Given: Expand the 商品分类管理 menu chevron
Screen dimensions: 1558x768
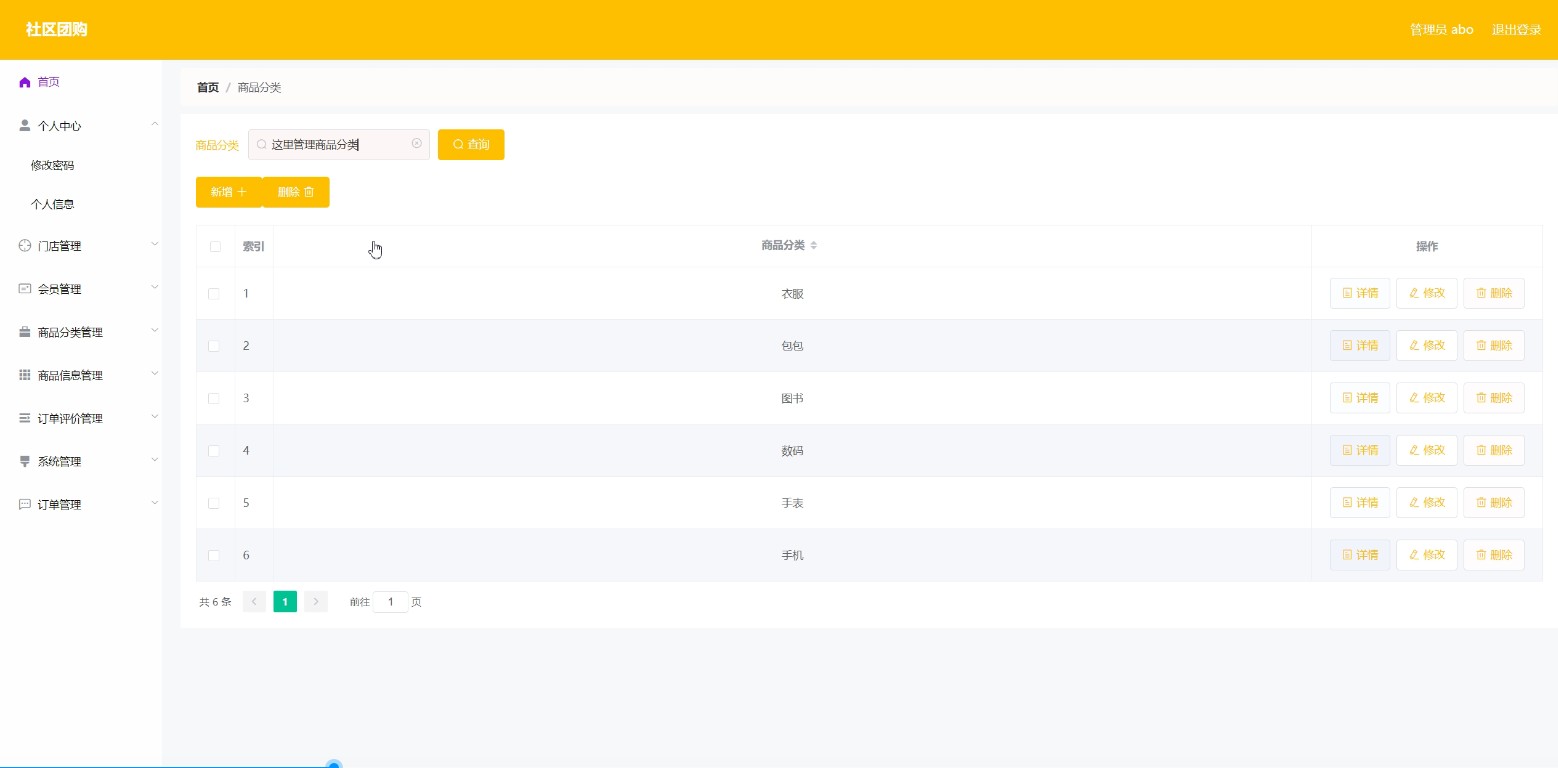Looking at the screenshot, I should point(154,330).
